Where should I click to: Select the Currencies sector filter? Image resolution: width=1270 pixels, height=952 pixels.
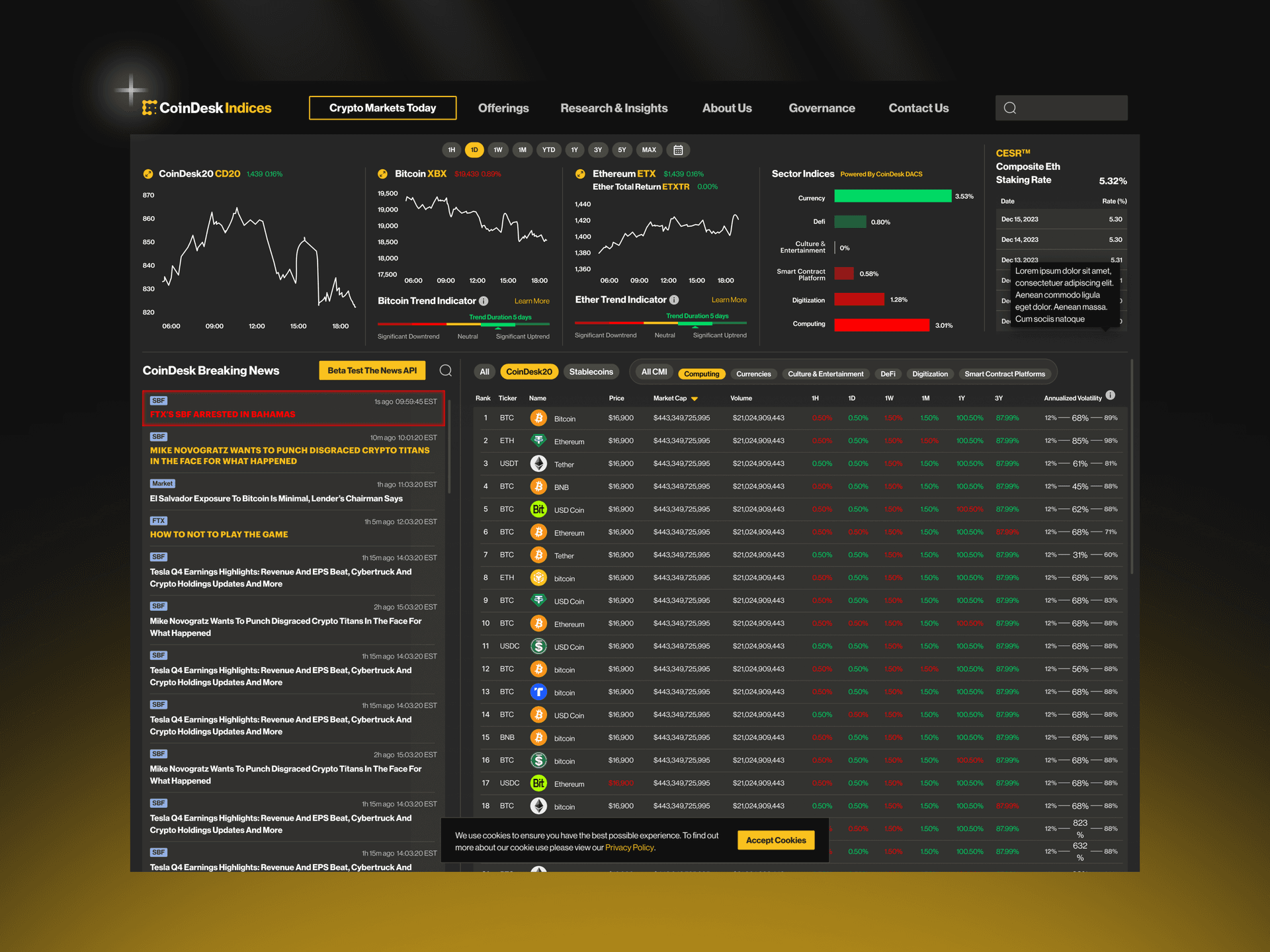pos(753,374)
